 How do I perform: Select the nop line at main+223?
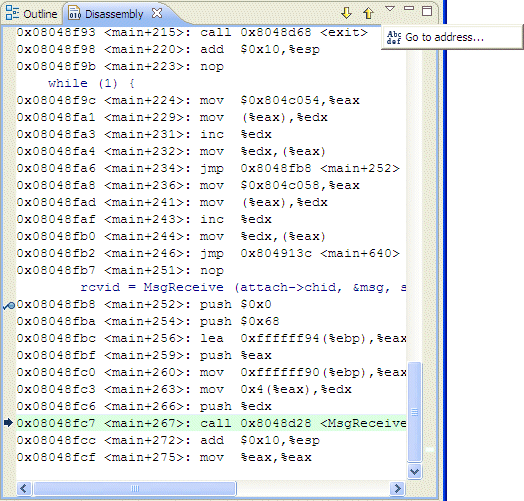[x=120, y=66]
